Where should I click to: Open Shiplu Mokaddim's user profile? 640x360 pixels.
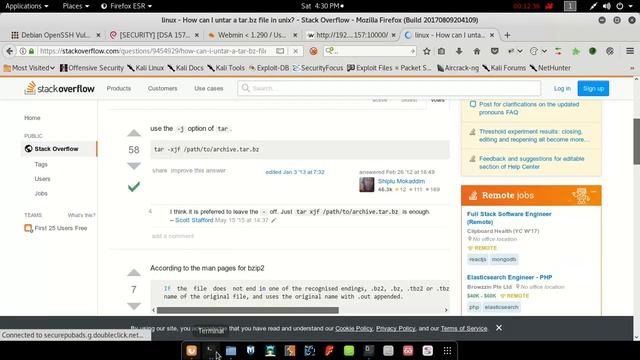coord(401,181)
